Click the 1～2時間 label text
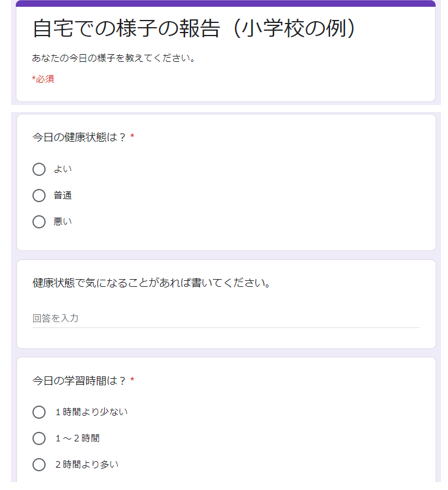This screenshot has width=448, height=490. click(x=77, y=438)
